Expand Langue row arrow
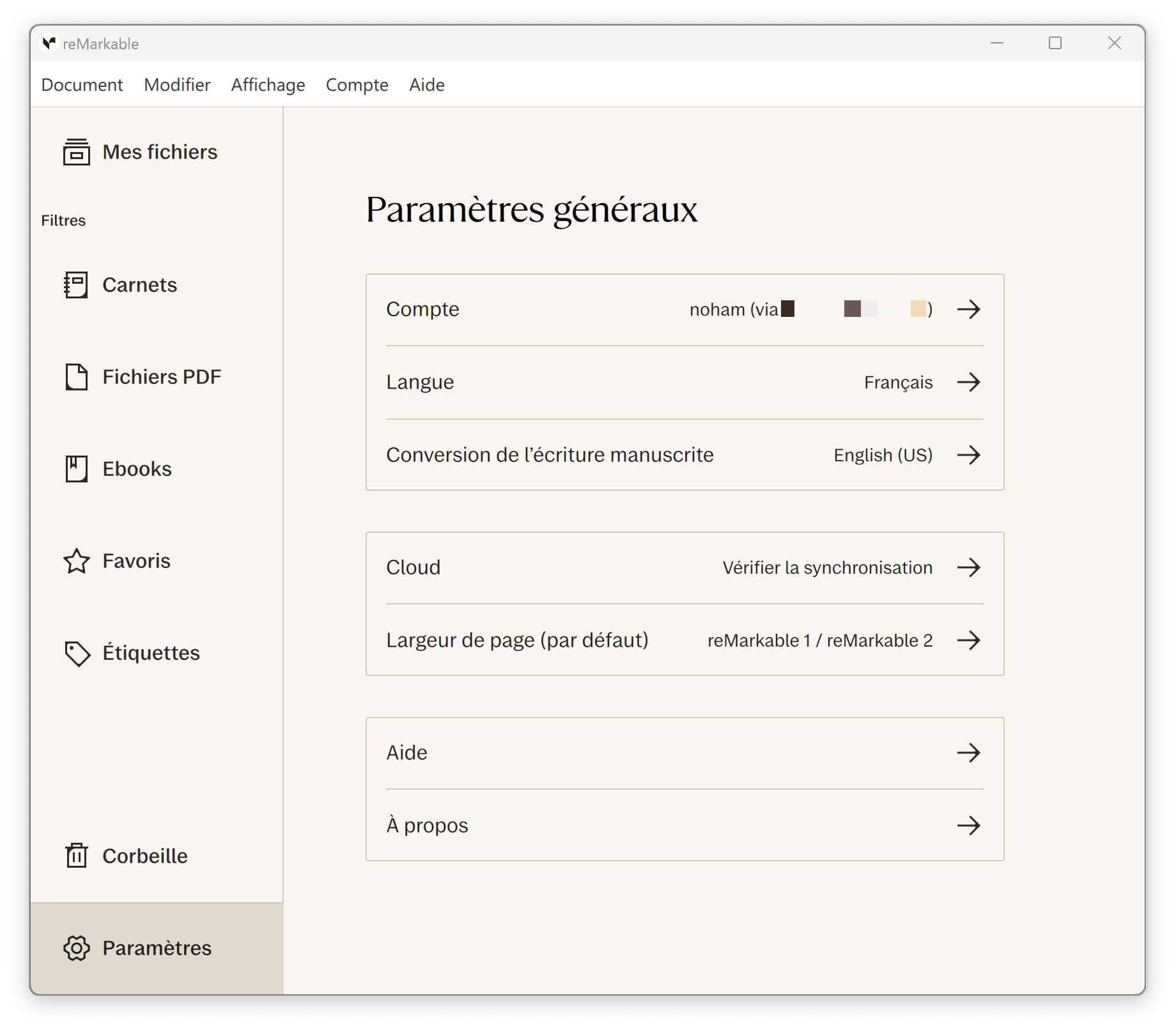 (x=969, y=382)
